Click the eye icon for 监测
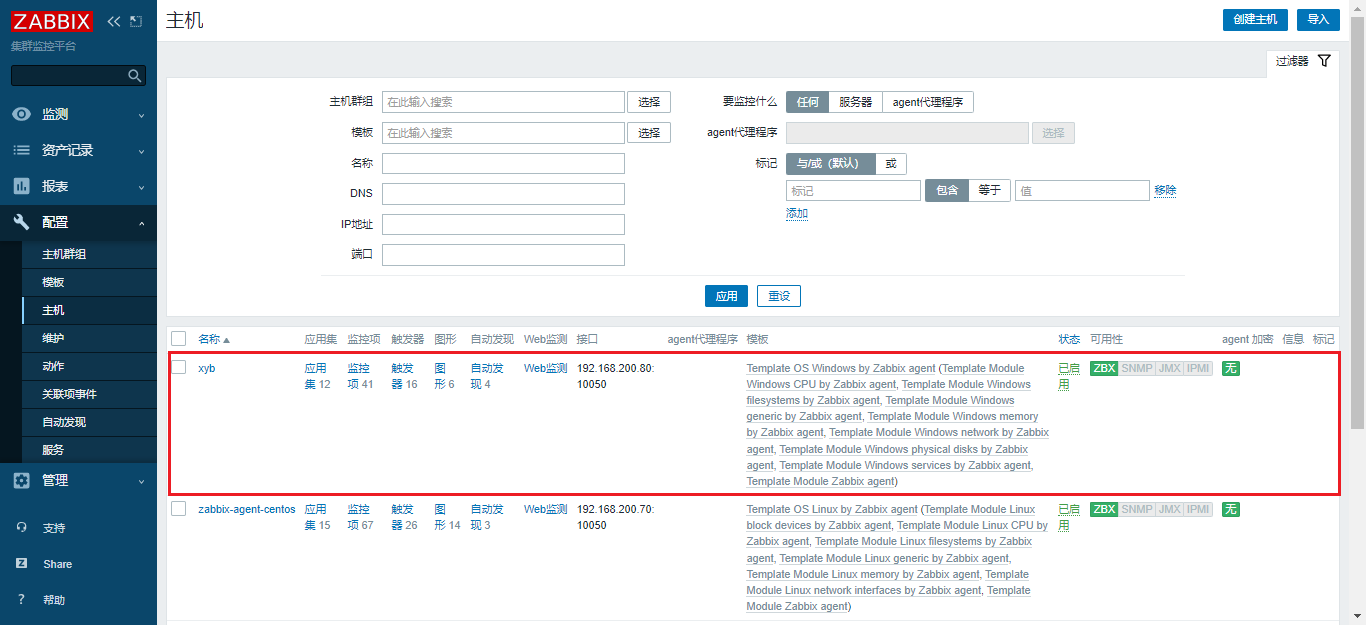Viewport: 1366px width, 625px height. (x=21, y=114)
